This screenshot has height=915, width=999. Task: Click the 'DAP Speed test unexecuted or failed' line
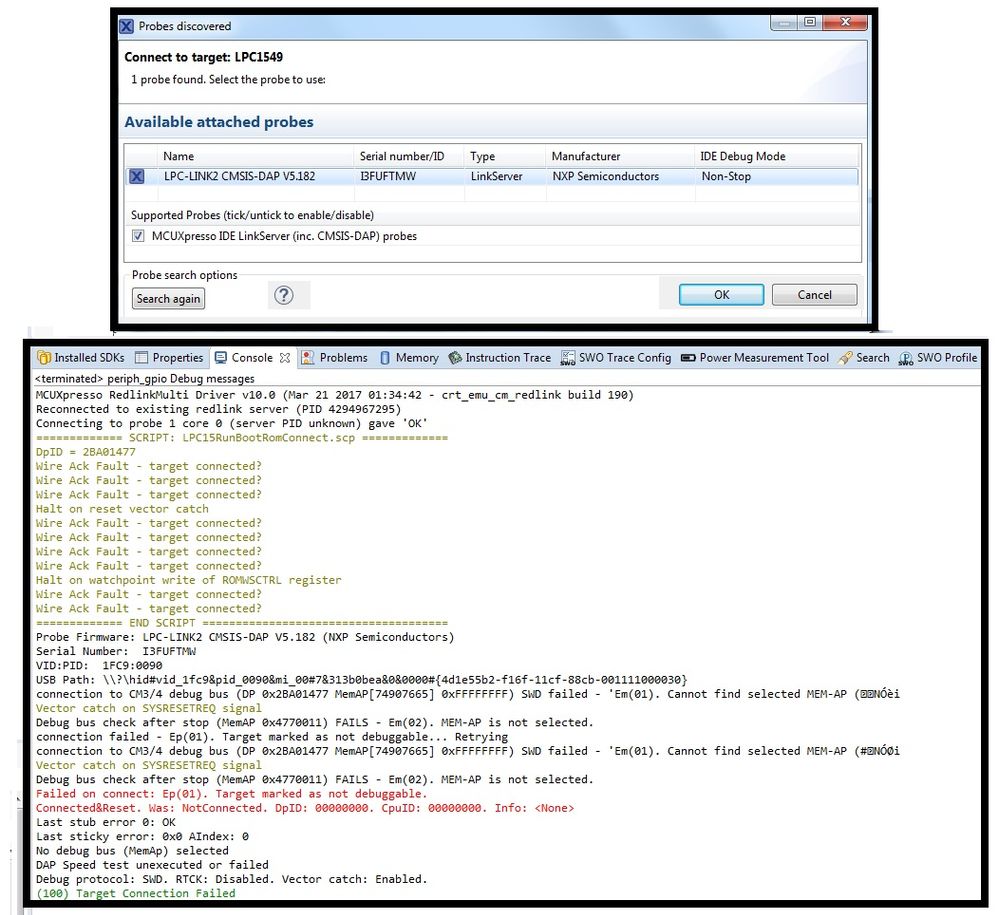coord(152,865)
